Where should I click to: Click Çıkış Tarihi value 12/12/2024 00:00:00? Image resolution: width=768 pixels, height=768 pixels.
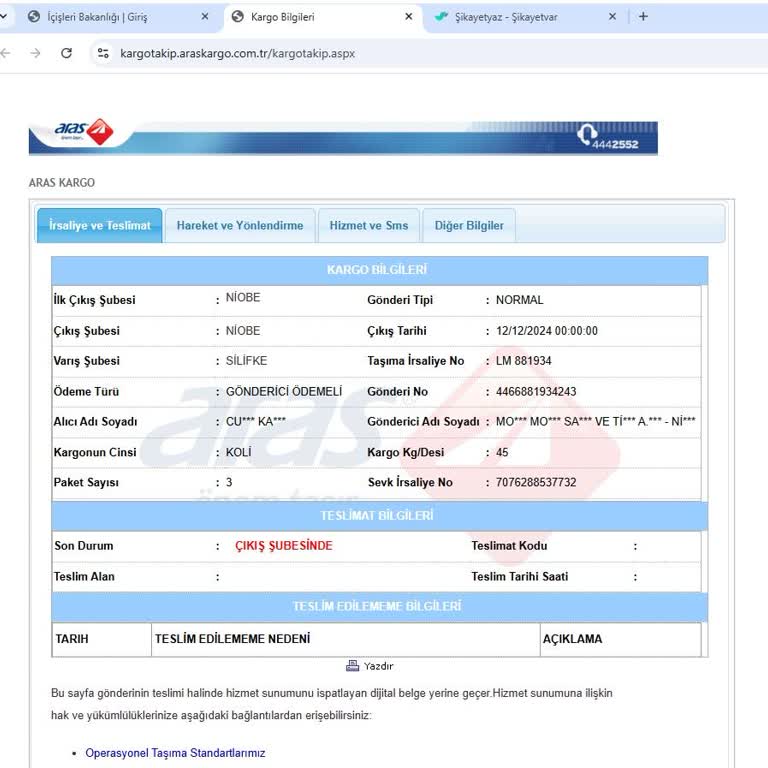547,331
